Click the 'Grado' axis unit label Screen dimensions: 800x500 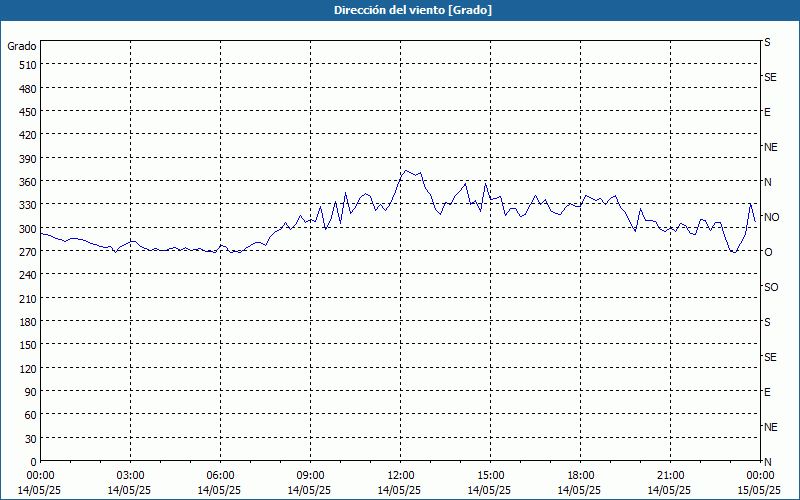tap(22, 46)
